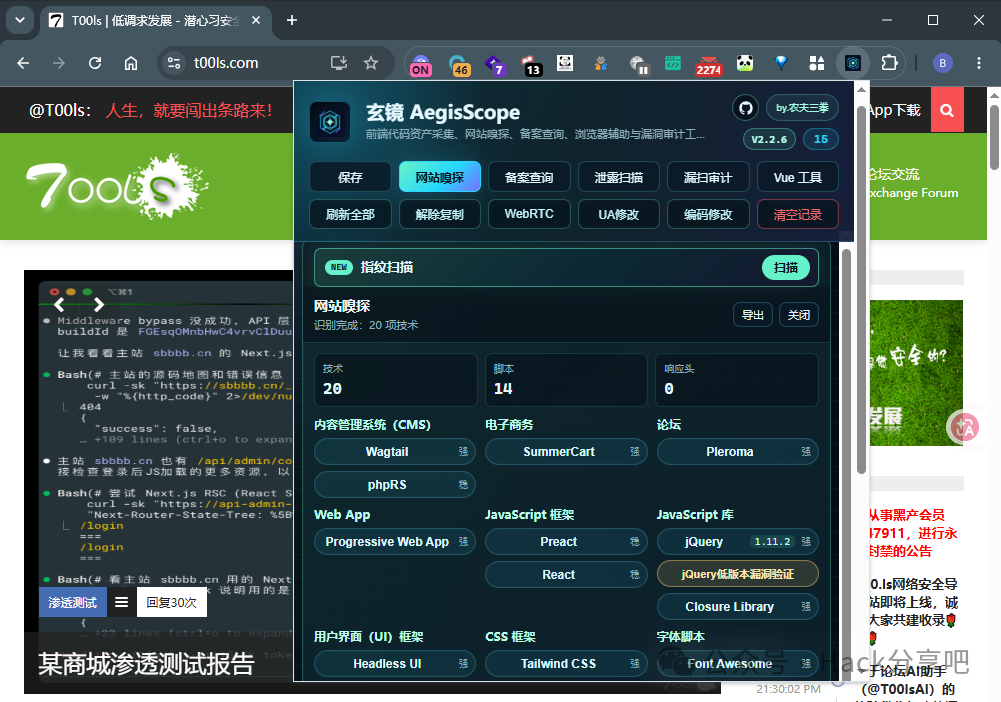Click the 导出 button
1001x702 pixels.
pyautogui.click(x=753, y=315)
